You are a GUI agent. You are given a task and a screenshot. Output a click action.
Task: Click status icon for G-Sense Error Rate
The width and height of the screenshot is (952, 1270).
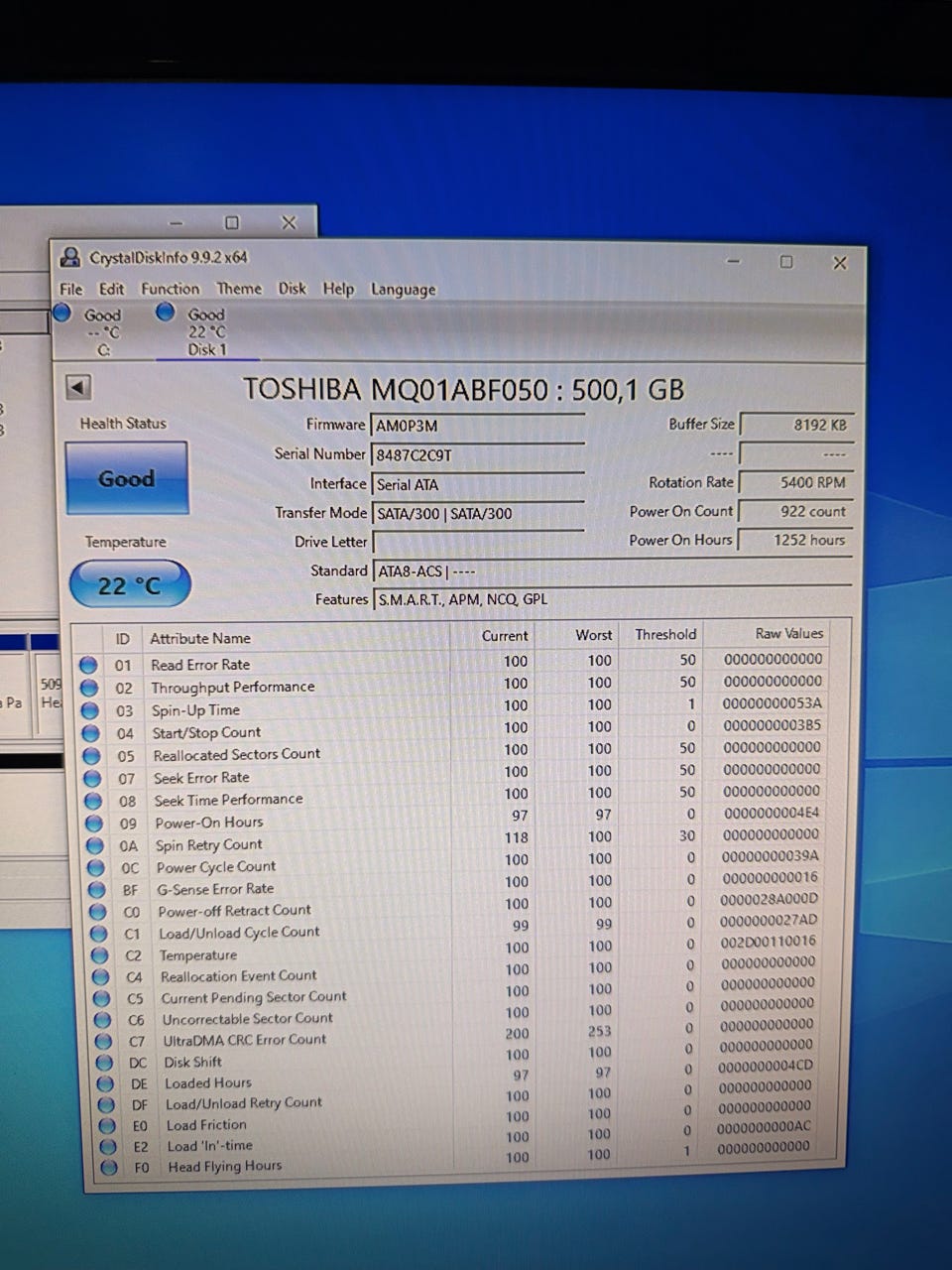97,890
